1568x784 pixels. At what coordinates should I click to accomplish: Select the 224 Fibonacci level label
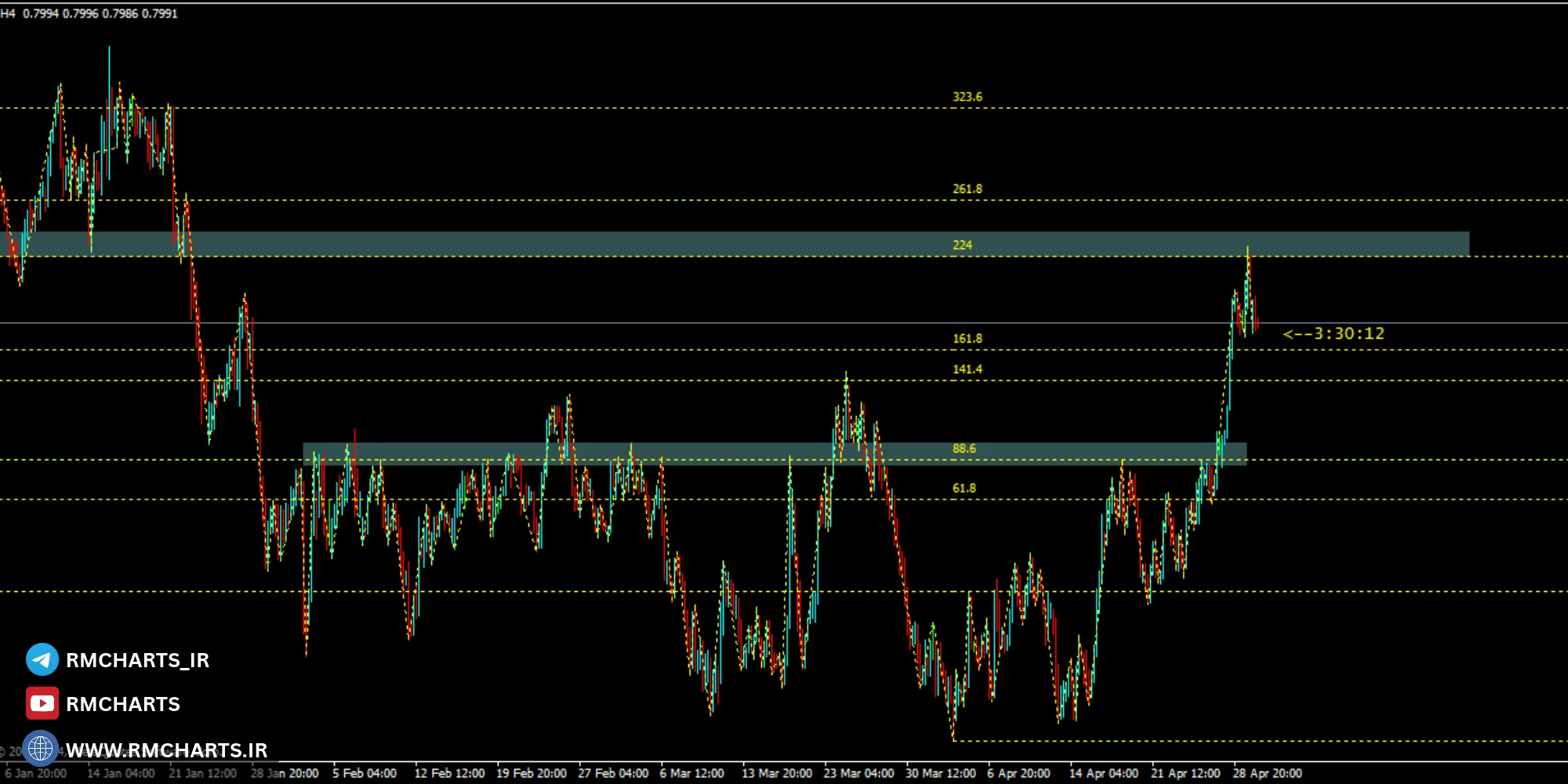(962, 245)
